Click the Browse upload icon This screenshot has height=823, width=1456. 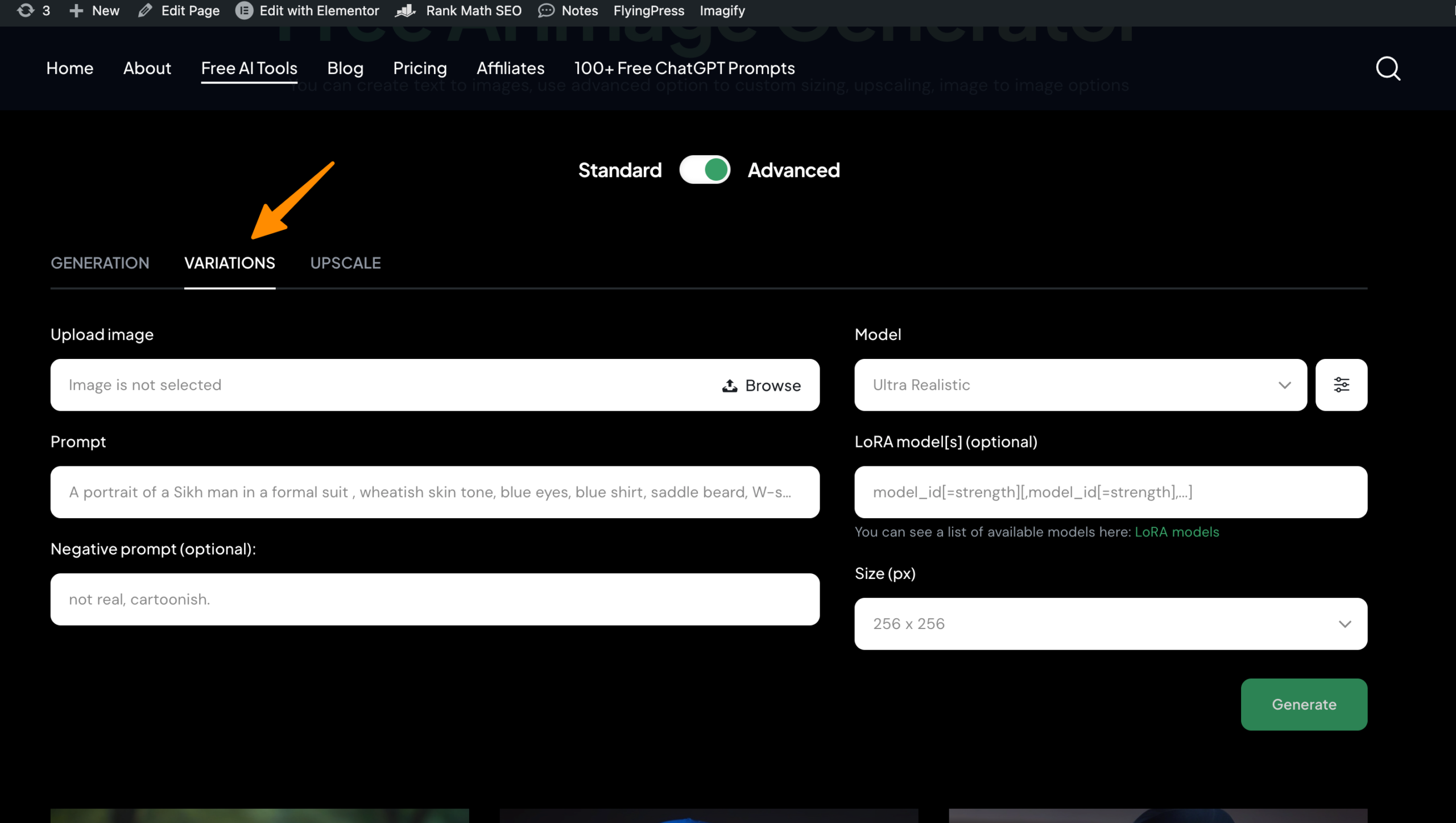730,386
